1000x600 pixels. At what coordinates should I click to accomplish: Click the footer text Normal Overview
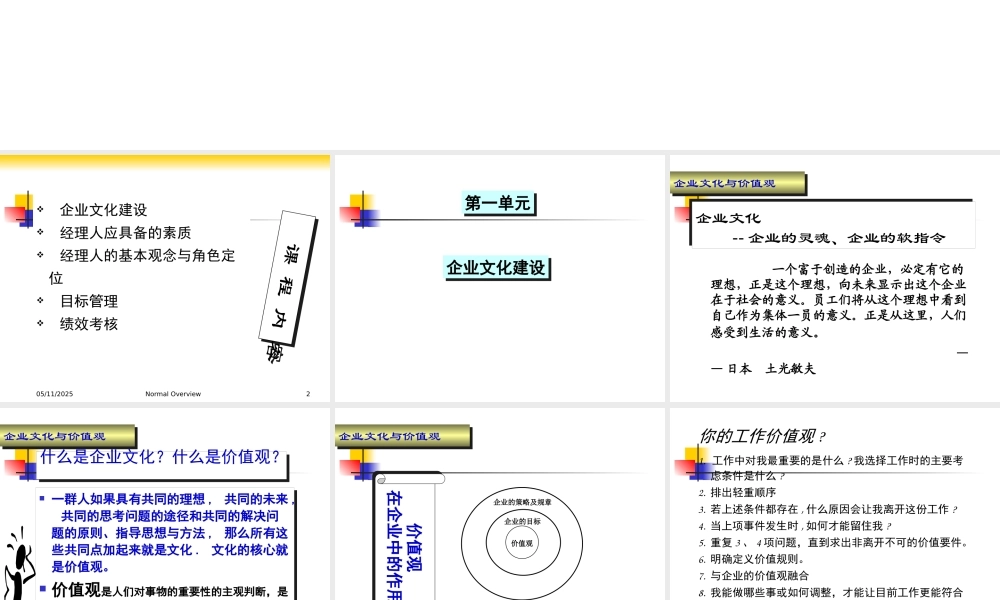point(173,394)
